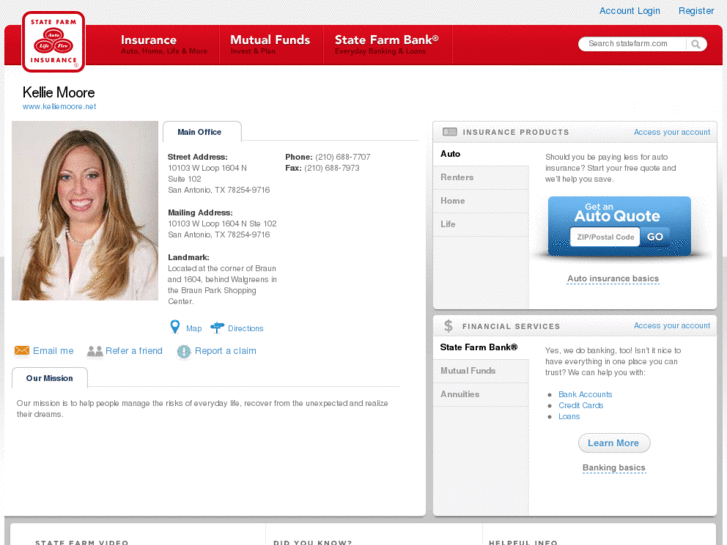
Task: Click the people icon beside Refer a friend
Action: tap(95, 351)
